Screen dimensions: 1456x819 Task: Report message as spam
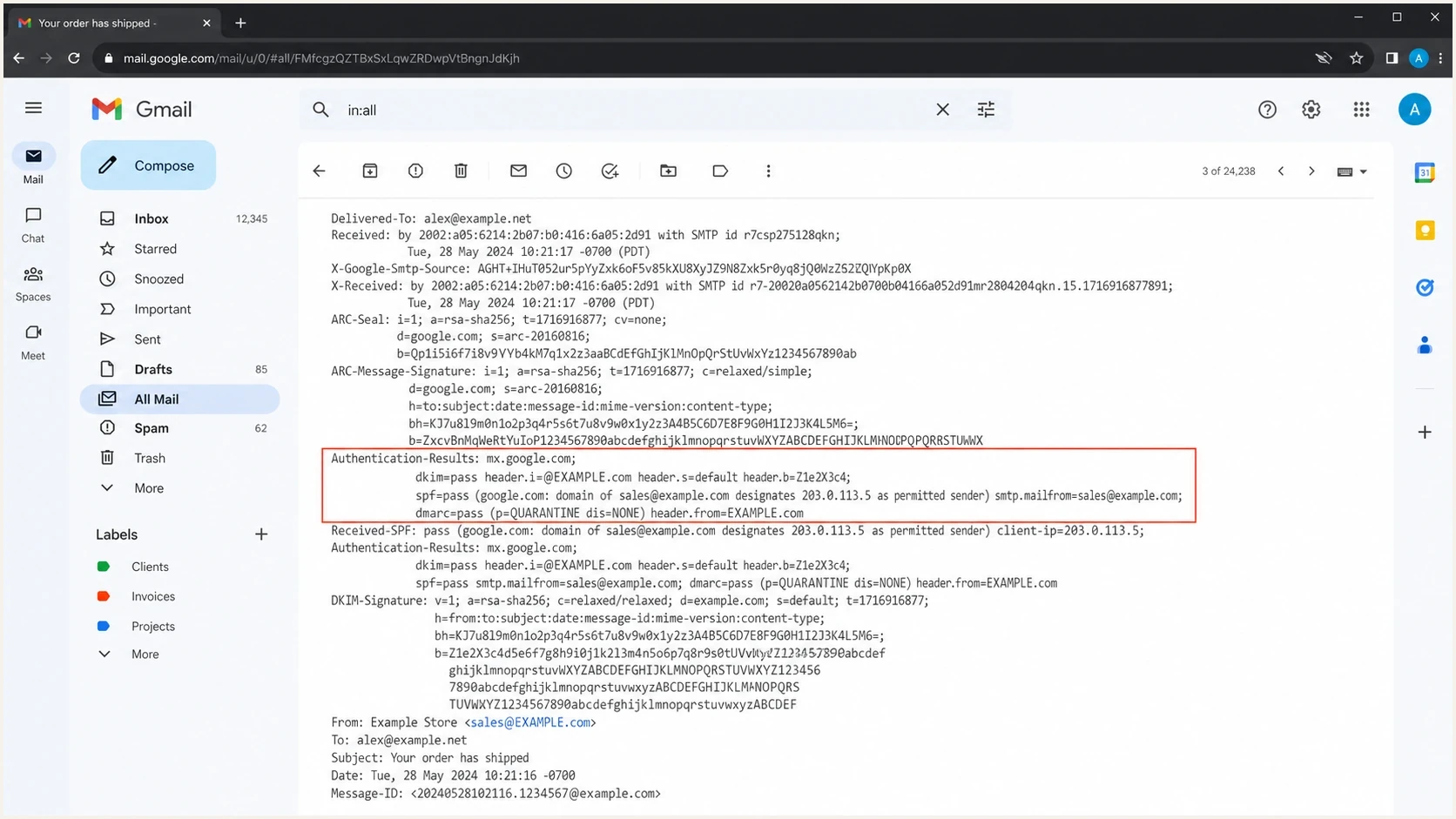pyautogui.click(x=415, y=171)
